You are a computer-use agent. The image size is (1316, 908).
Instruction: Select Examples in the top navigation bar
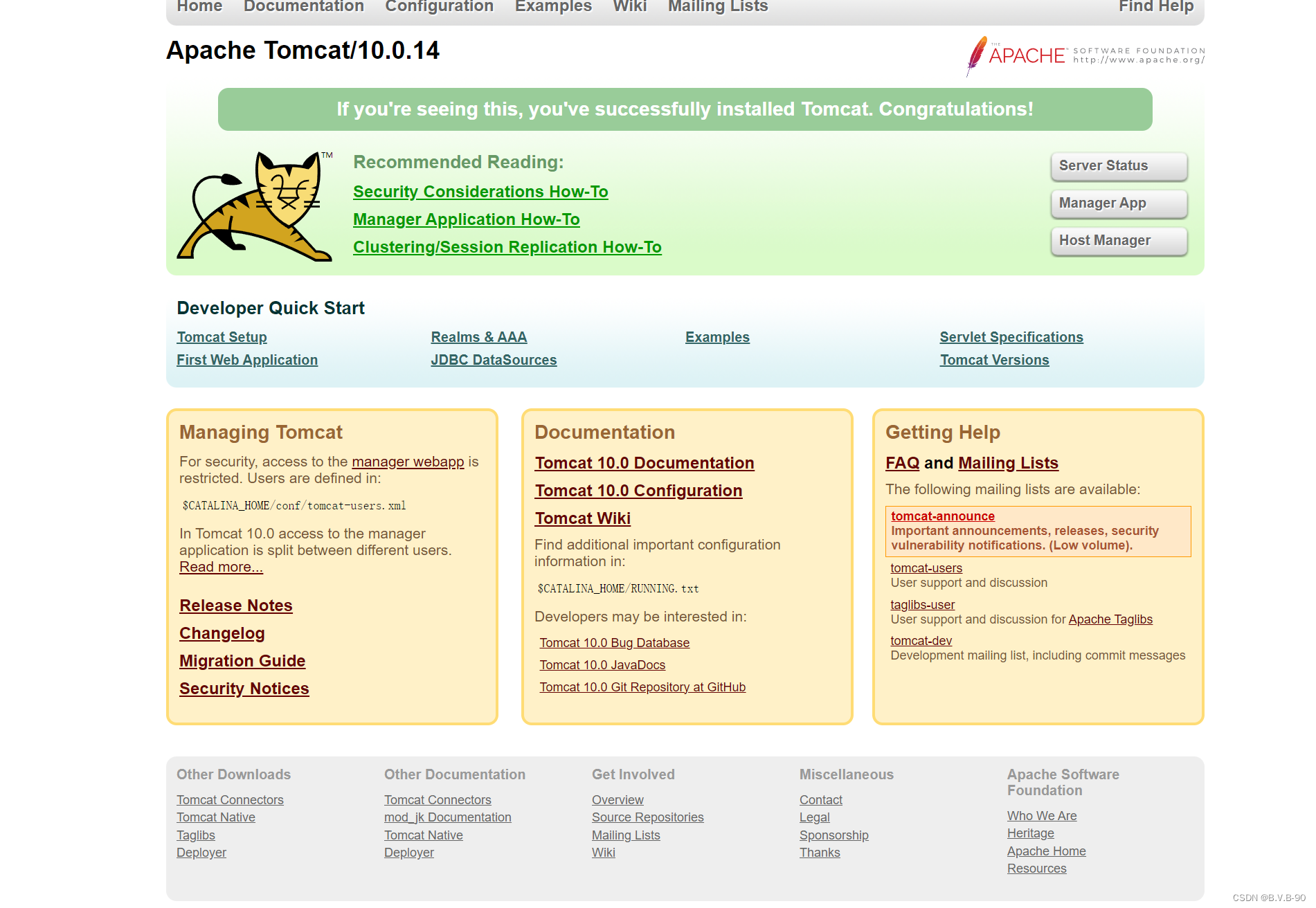553,6
